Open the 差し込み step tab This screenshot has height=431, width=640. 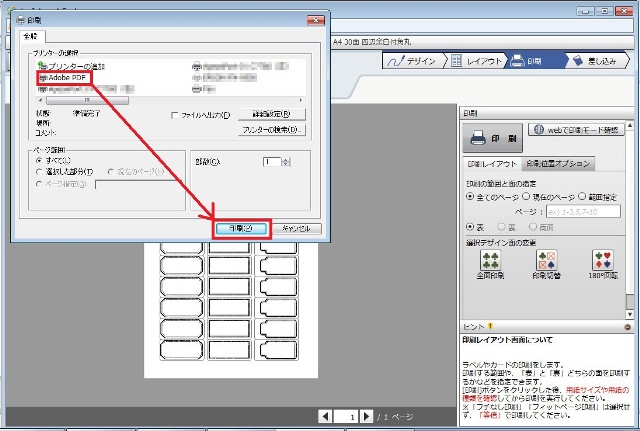[x=596, y=61]
